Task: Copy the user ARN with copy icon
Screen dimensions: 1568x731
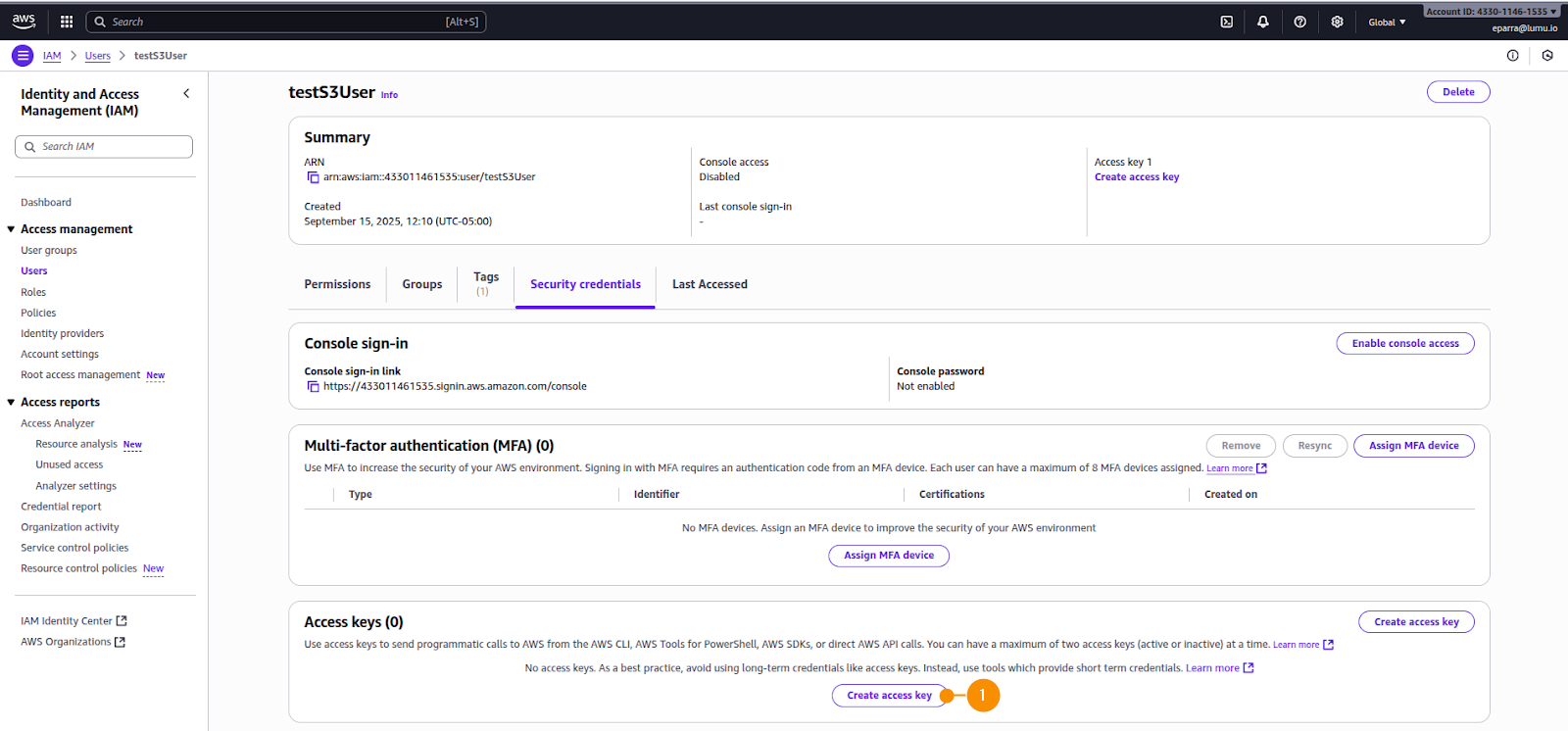Action: tap(313, 177)
